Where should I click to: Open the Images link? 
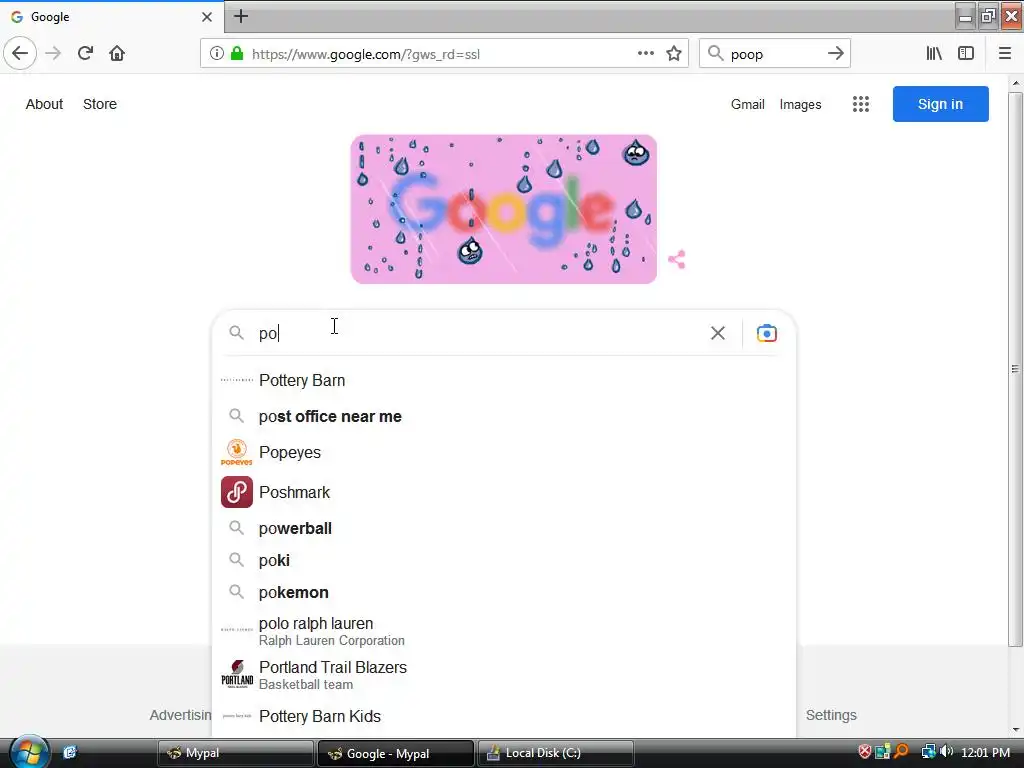pyautogui.click(x=800, y=104)
